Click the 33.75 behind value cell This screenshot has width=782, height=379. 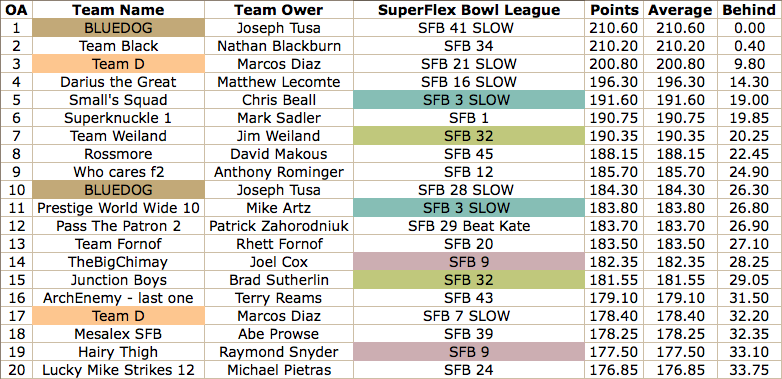click(x=749, y=370)
